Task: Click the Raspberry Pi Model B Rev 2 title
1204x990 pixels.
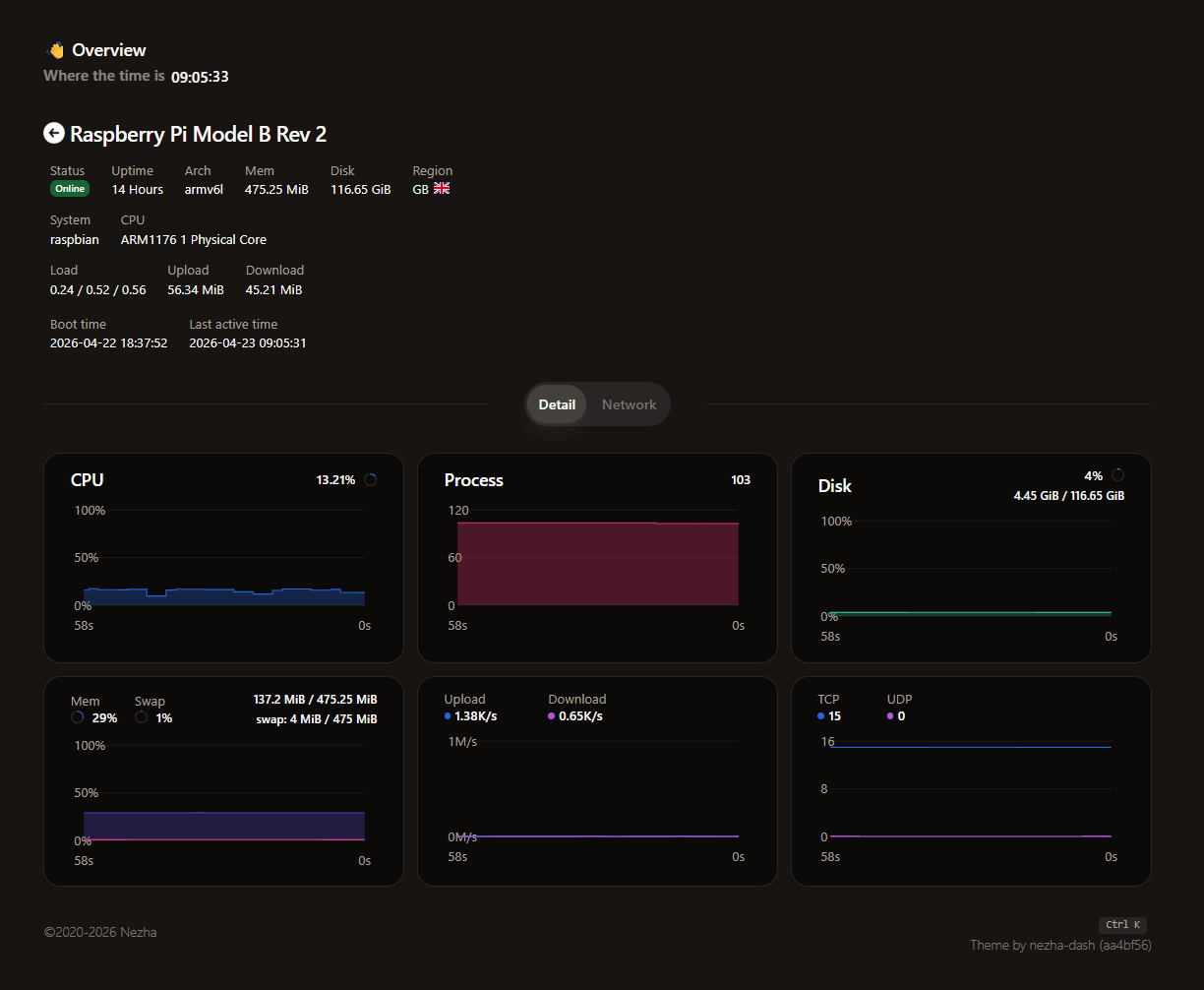Action: [x=198, y=134]
